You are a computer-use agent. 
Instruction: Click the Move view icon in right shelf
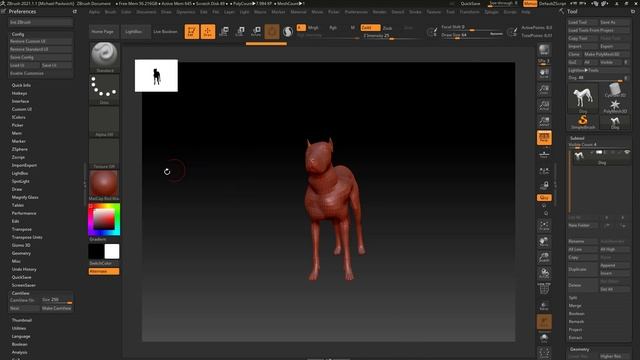point(544,242)
